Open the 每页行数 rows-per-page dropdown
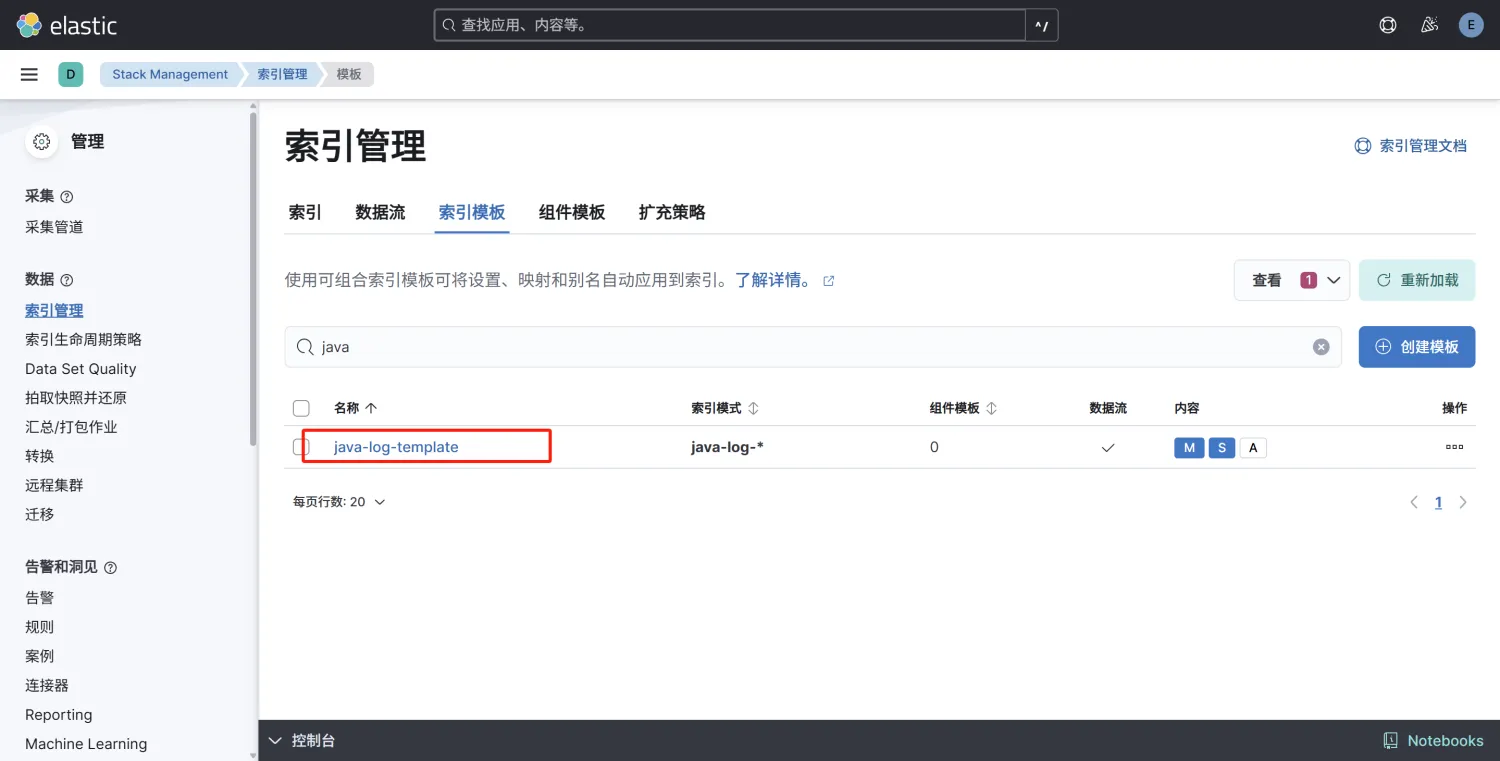Image resolution: width=1500 pixels, height=761 pixels. click(x=338, y=502)
